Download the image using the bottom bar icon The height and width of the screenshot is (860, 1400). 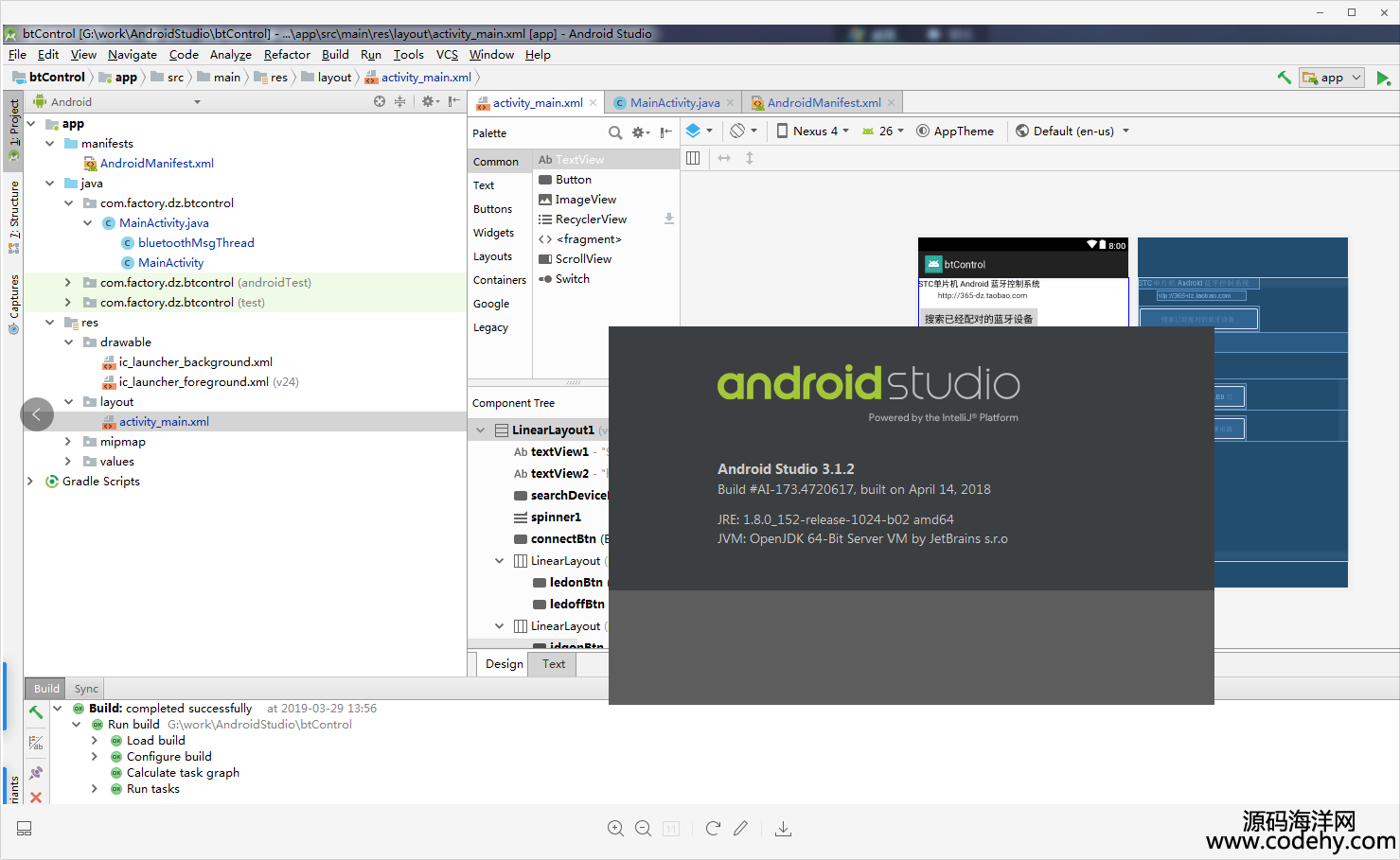783,829
